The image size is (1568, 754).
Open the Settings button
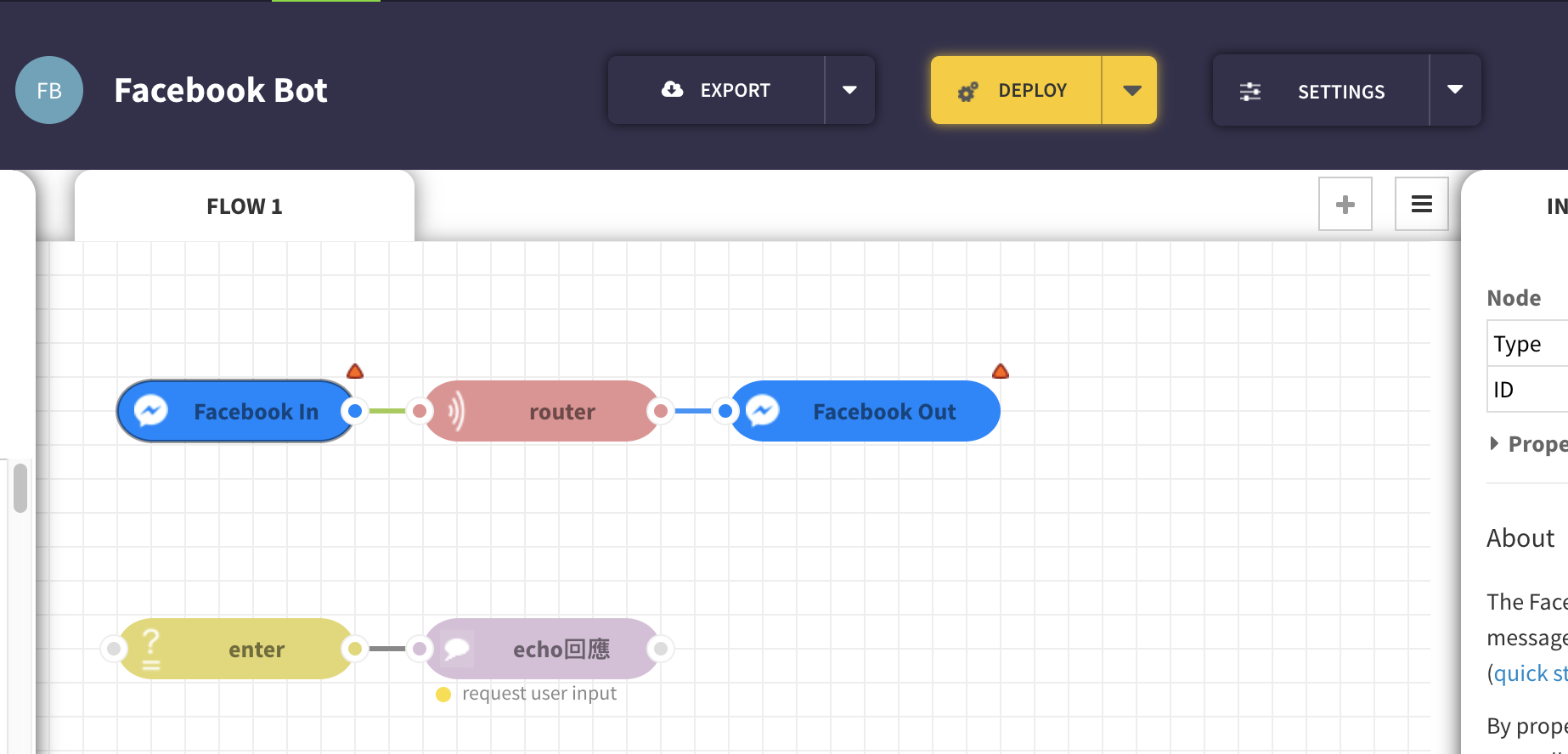pyautogui.click(x=1321, y=91)
